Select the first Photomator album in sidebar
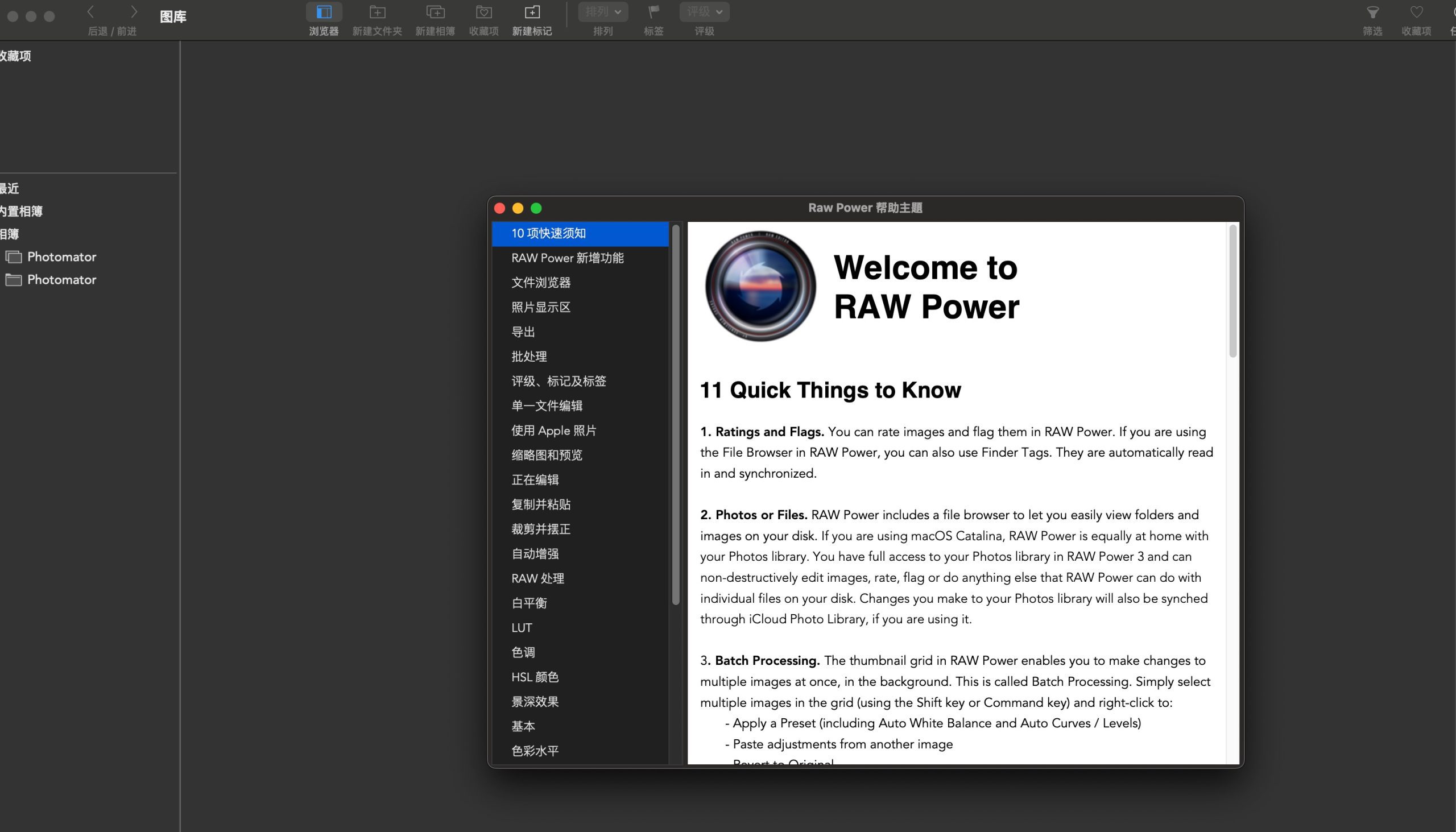Image resolution: width=1456 pixels, height=832 pixels. click(62, 257)
